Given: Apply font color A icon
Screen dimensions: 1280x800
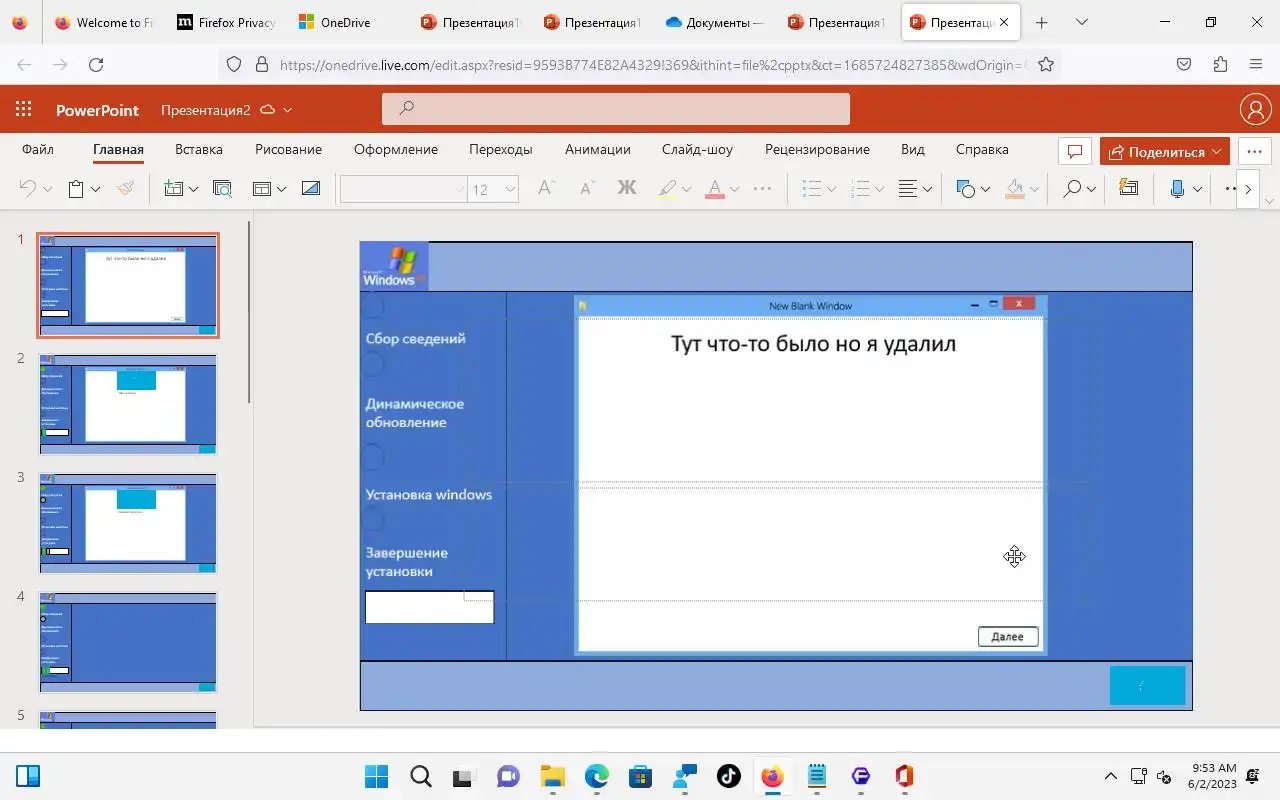Looking at the screenshot, I should pyautogui.click(x=714, y=188).
